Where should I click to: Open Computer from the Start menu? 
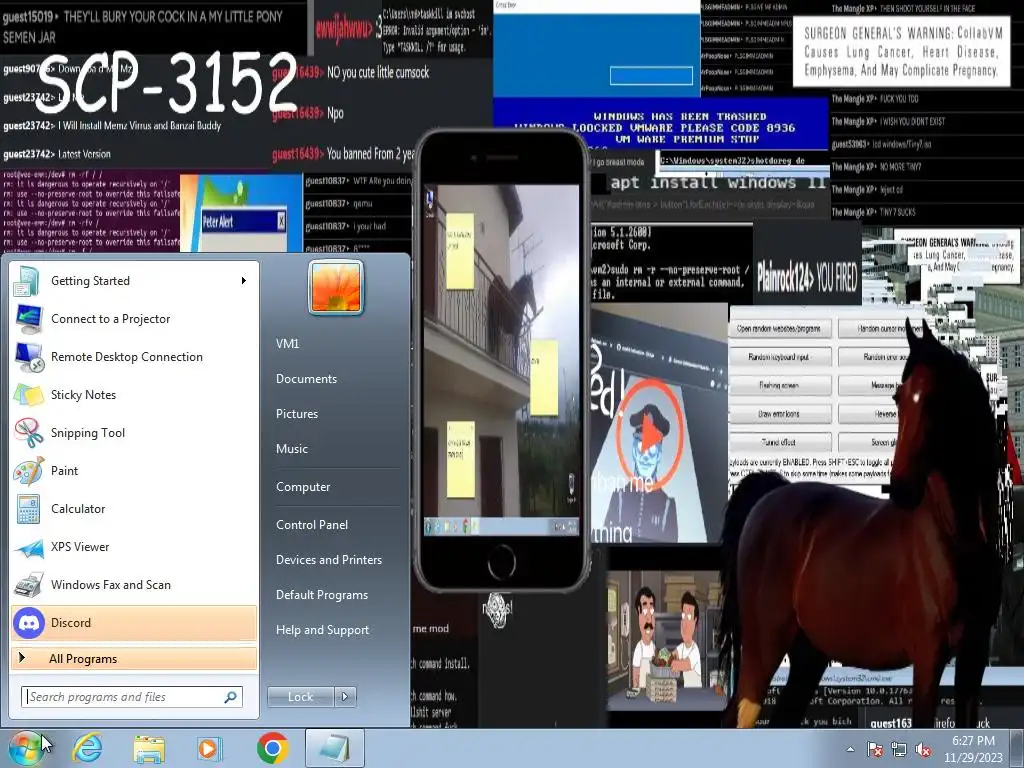(303, 487)
